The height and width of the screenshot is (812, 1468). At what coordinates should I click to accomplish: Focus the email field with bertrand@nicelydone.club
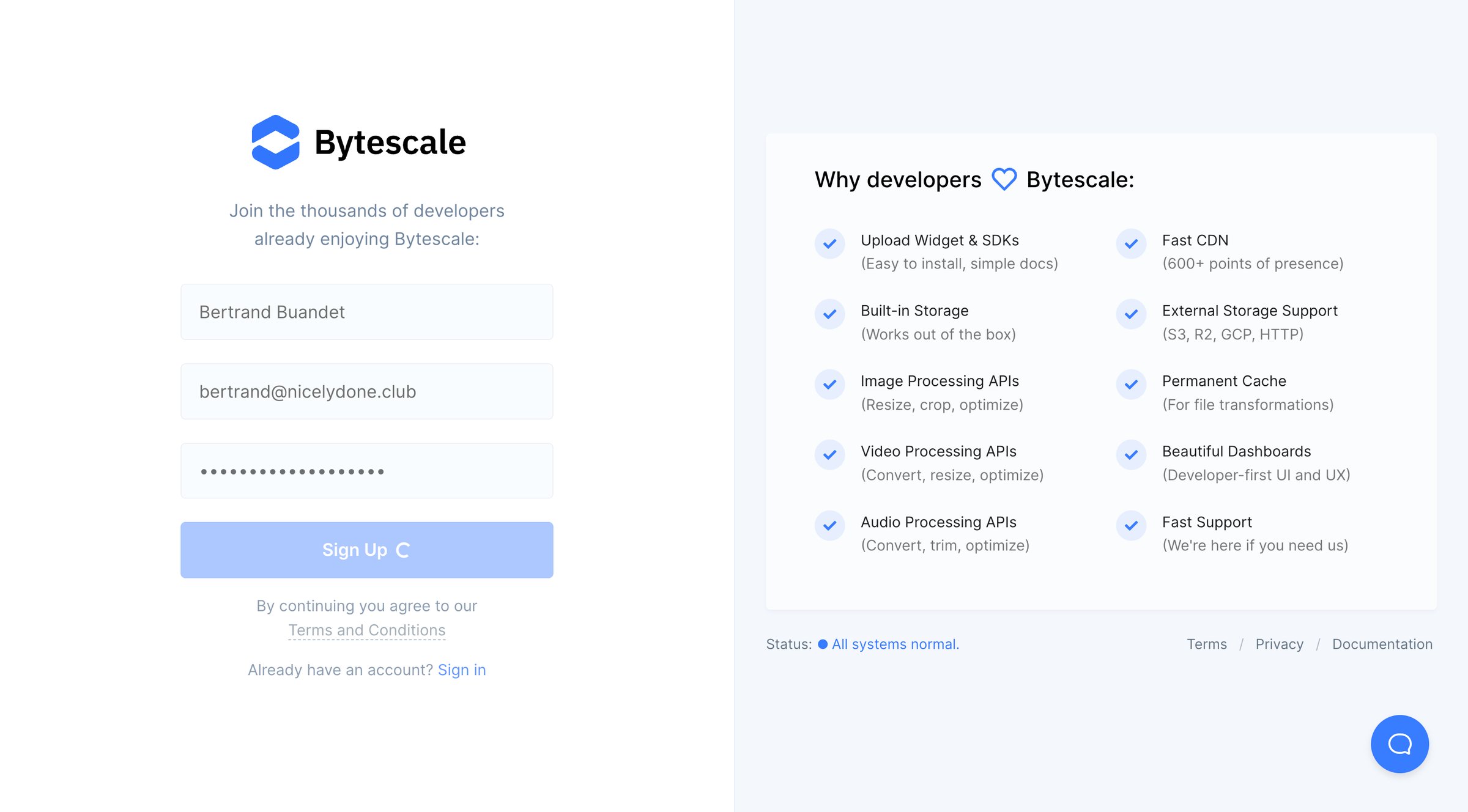click(366, 391)
